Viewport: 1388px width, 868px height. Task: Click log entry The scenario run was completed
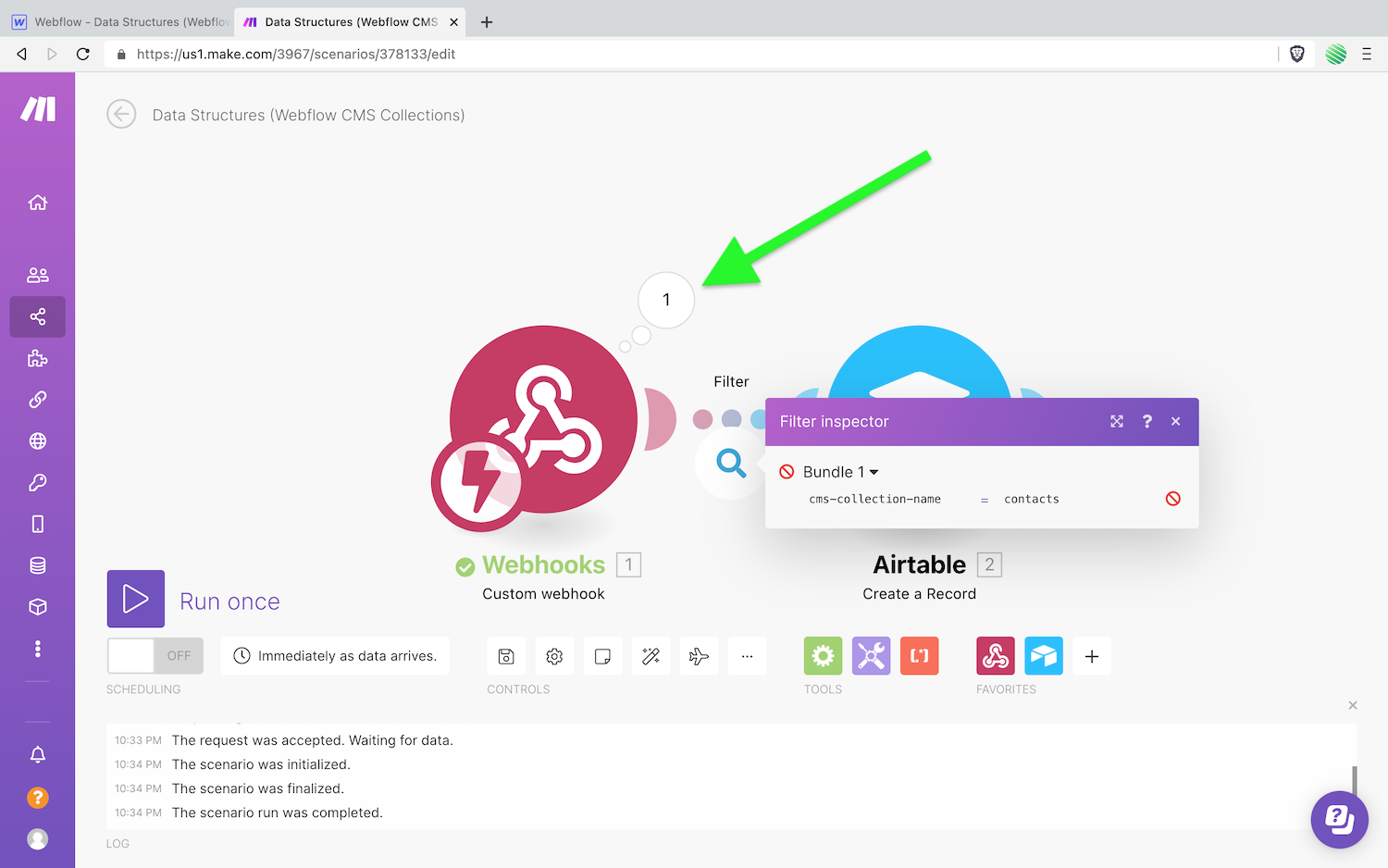point(277,812)
